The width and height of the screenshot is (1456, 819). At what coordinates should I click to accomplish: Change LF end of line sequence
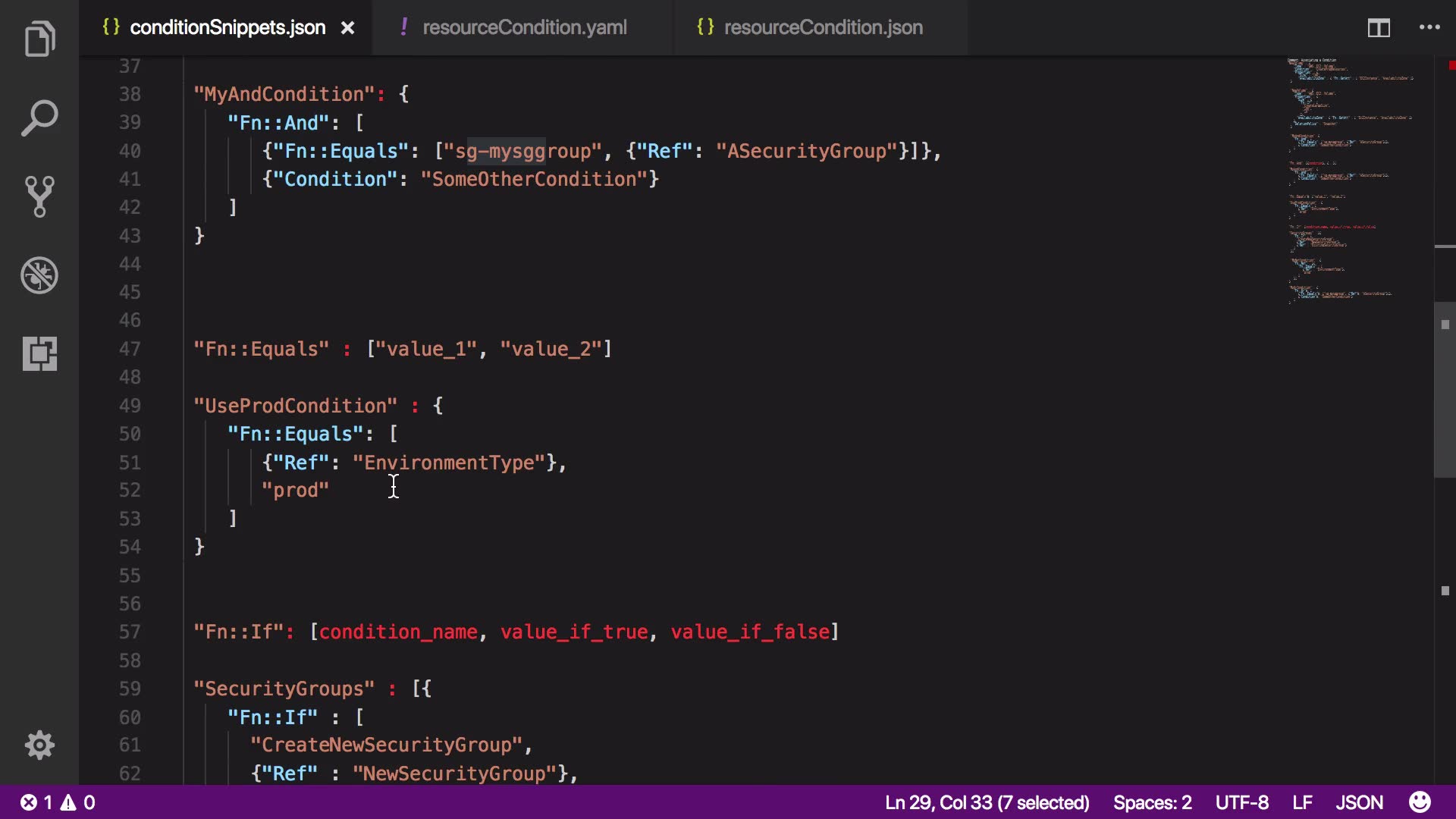point(1302,802)
